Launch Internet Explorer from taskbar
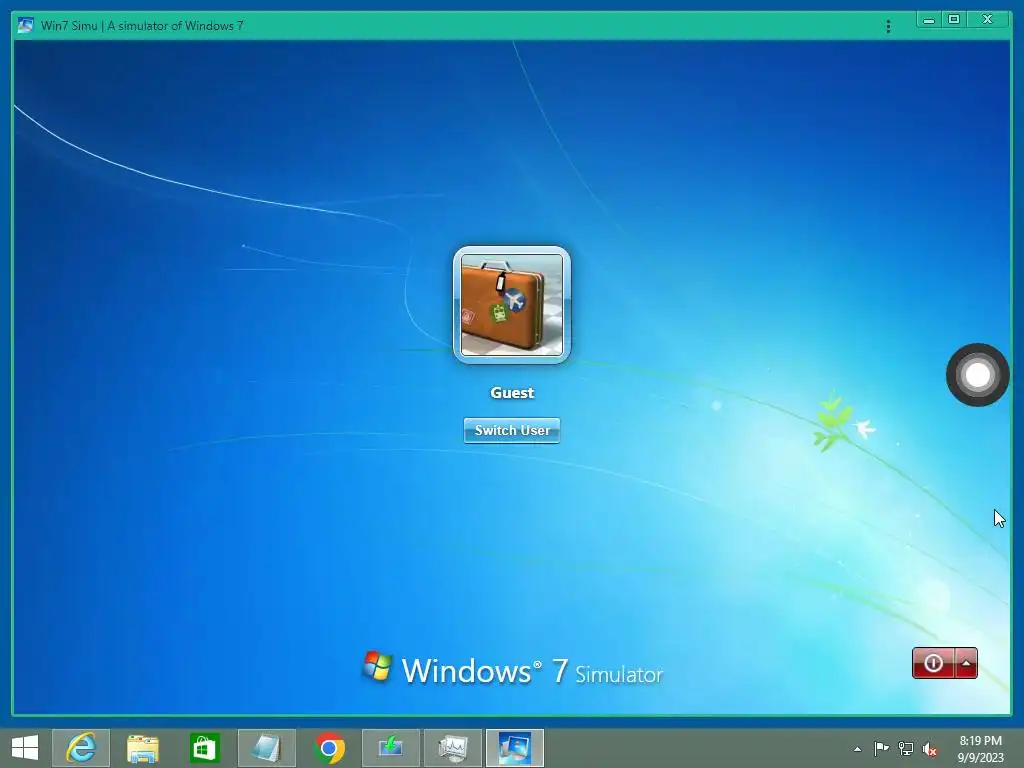This screenshot has height=768, width=1024. click(x=81, y=748)
